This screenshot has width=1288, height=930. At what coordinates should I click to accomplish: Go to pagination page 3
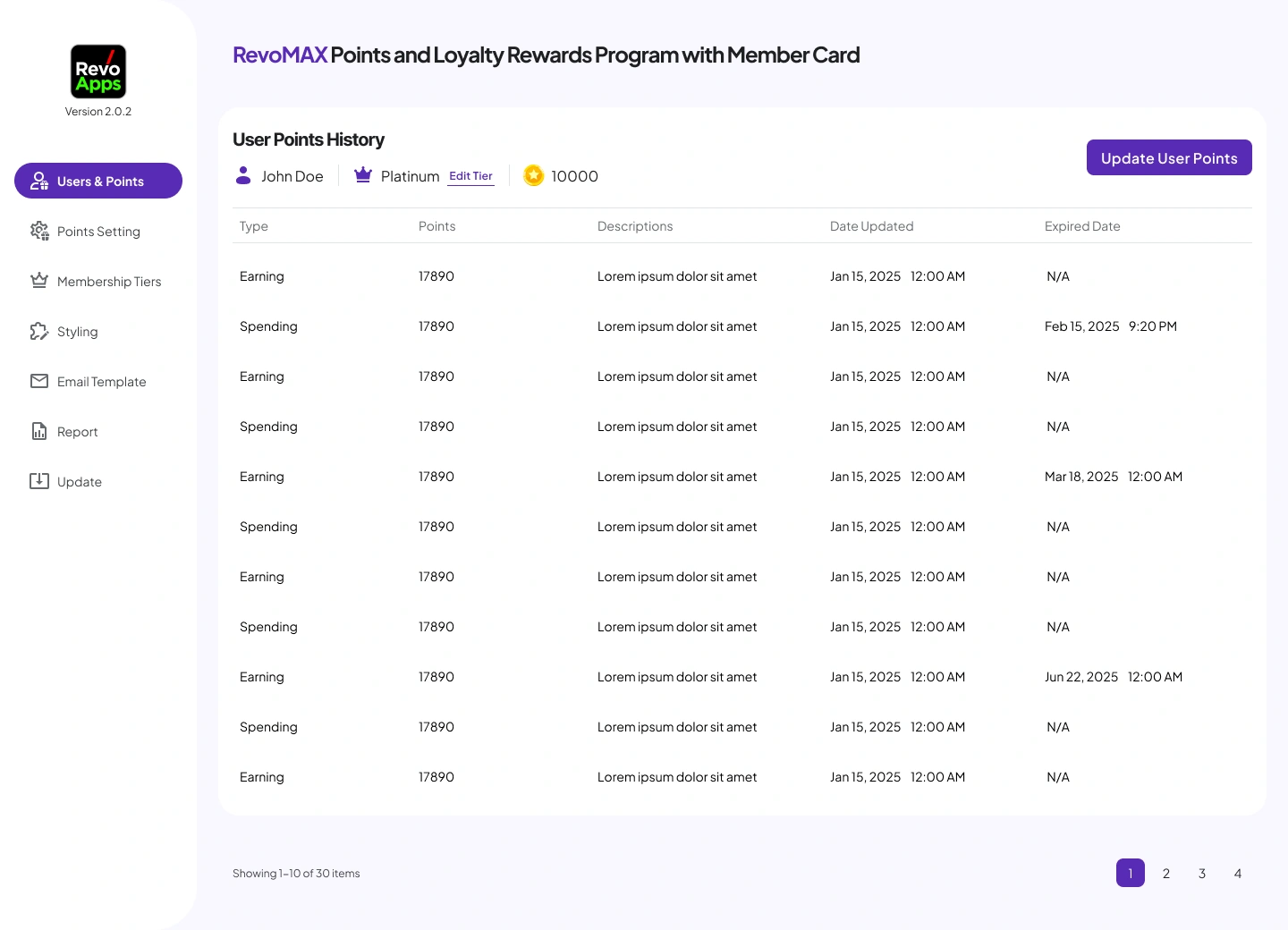tap(1202, 873)
